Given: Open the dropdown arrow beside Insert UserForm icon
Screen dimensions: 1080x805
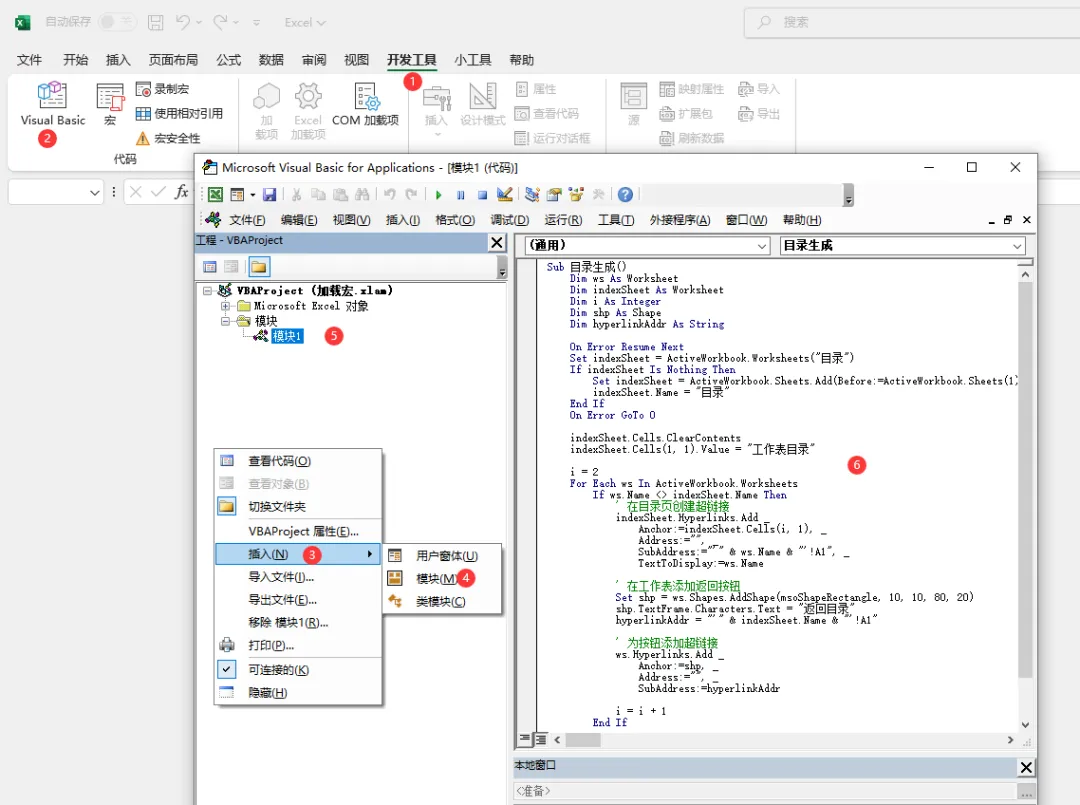Looking at the screenshot, I should pos(253,195).
